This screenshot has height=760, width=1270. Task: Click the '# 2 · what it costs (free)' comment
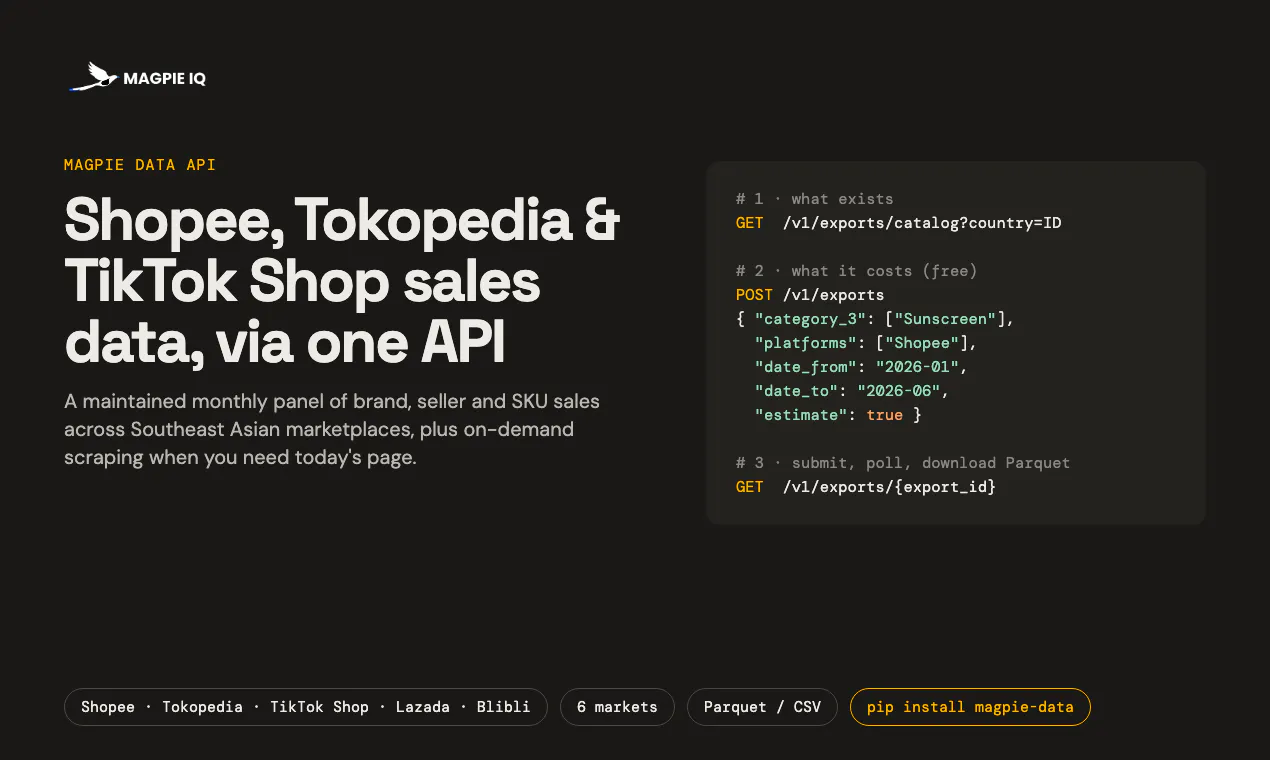[856, 271]
